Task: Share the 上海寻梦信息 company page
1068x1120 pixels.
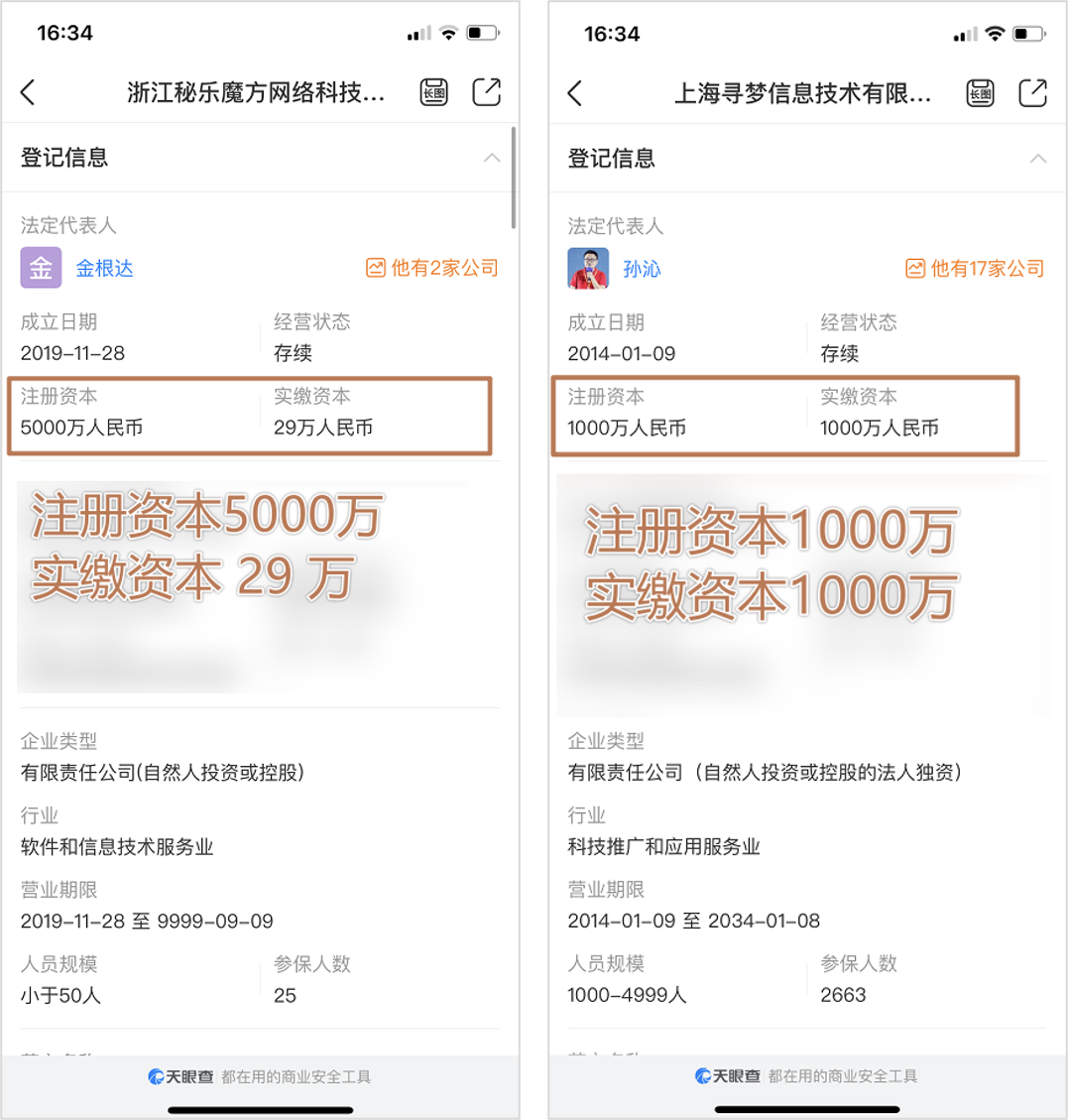Action: (x=1032, y=92)
